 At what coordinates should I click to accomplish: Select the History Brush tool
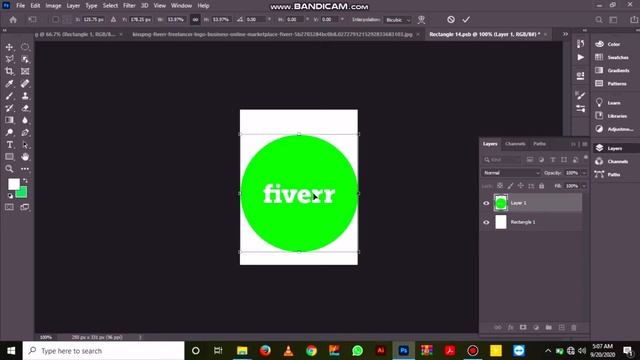tap(9, 108)
